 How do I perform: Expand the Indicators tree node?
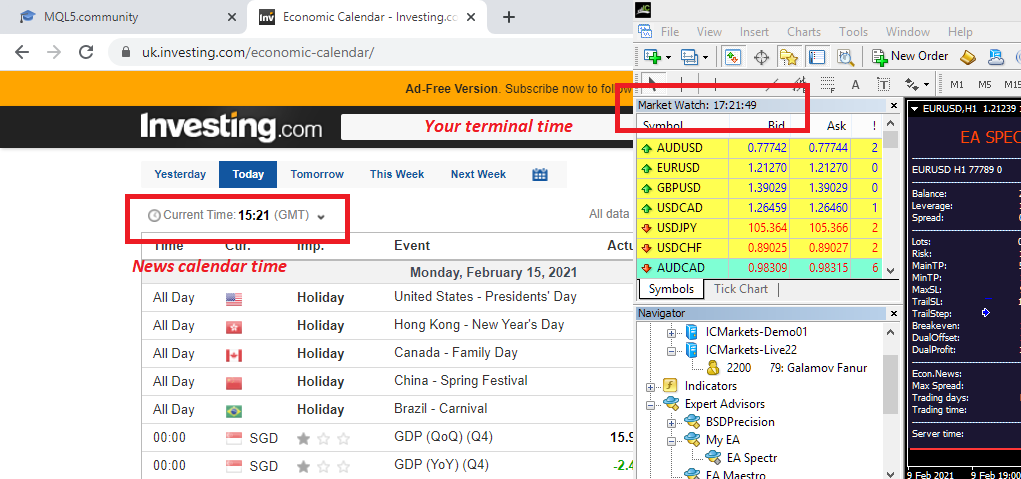click(x=650, y=387)
